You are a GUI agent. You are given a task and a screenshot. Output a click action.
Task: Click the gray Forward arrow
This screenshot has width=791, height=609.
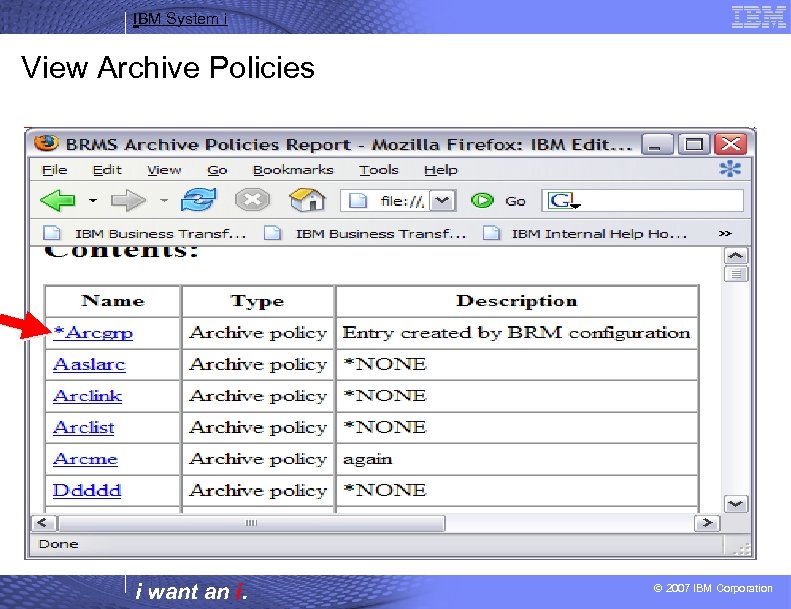(128, 201)
